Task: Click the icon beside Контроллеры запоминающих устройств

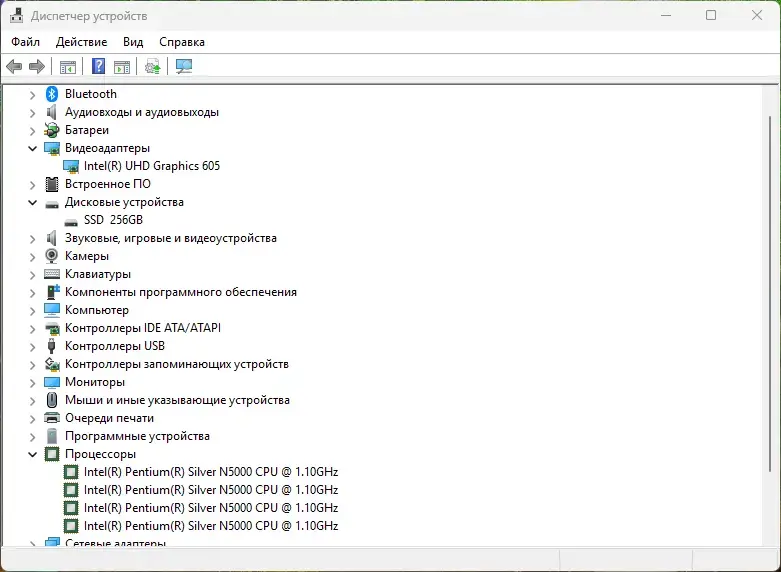Action: pos(52,364)
